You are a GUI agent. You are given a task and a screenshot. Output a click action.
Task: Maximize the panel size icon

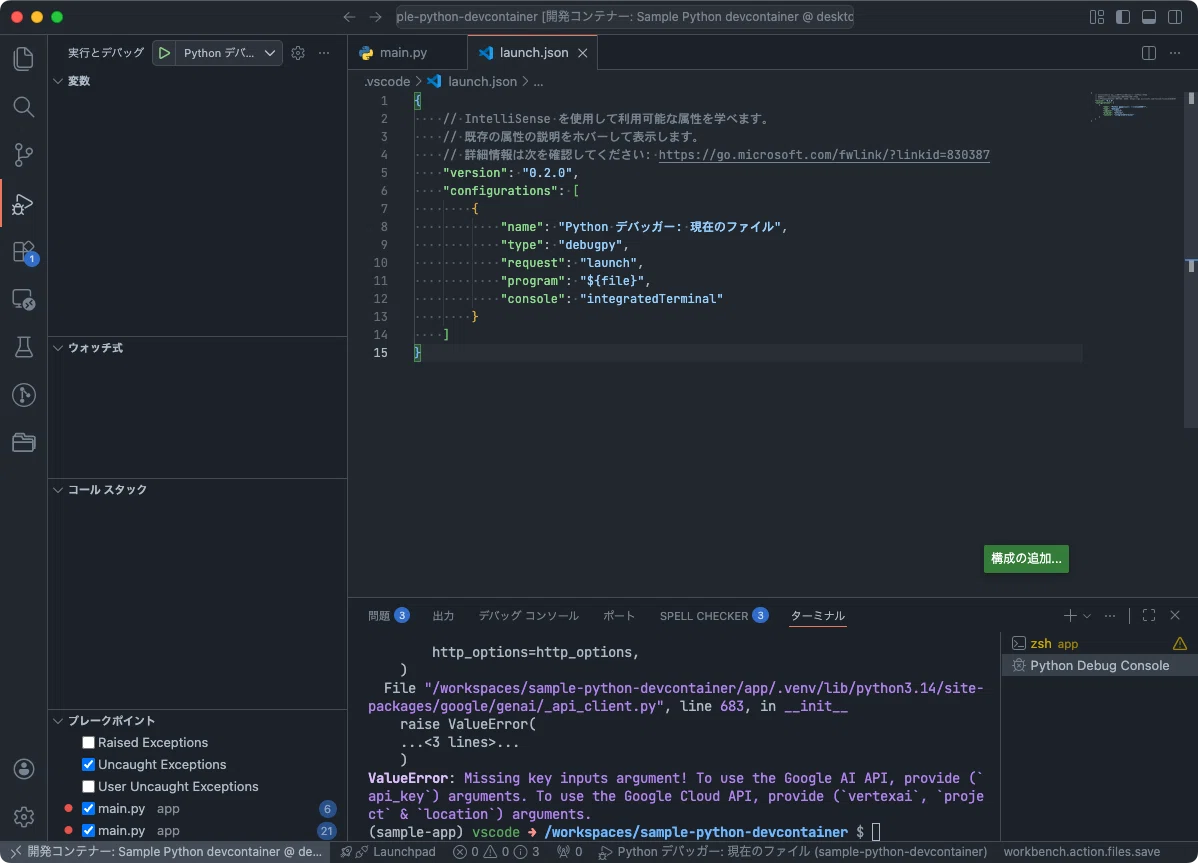(1149, 616)
